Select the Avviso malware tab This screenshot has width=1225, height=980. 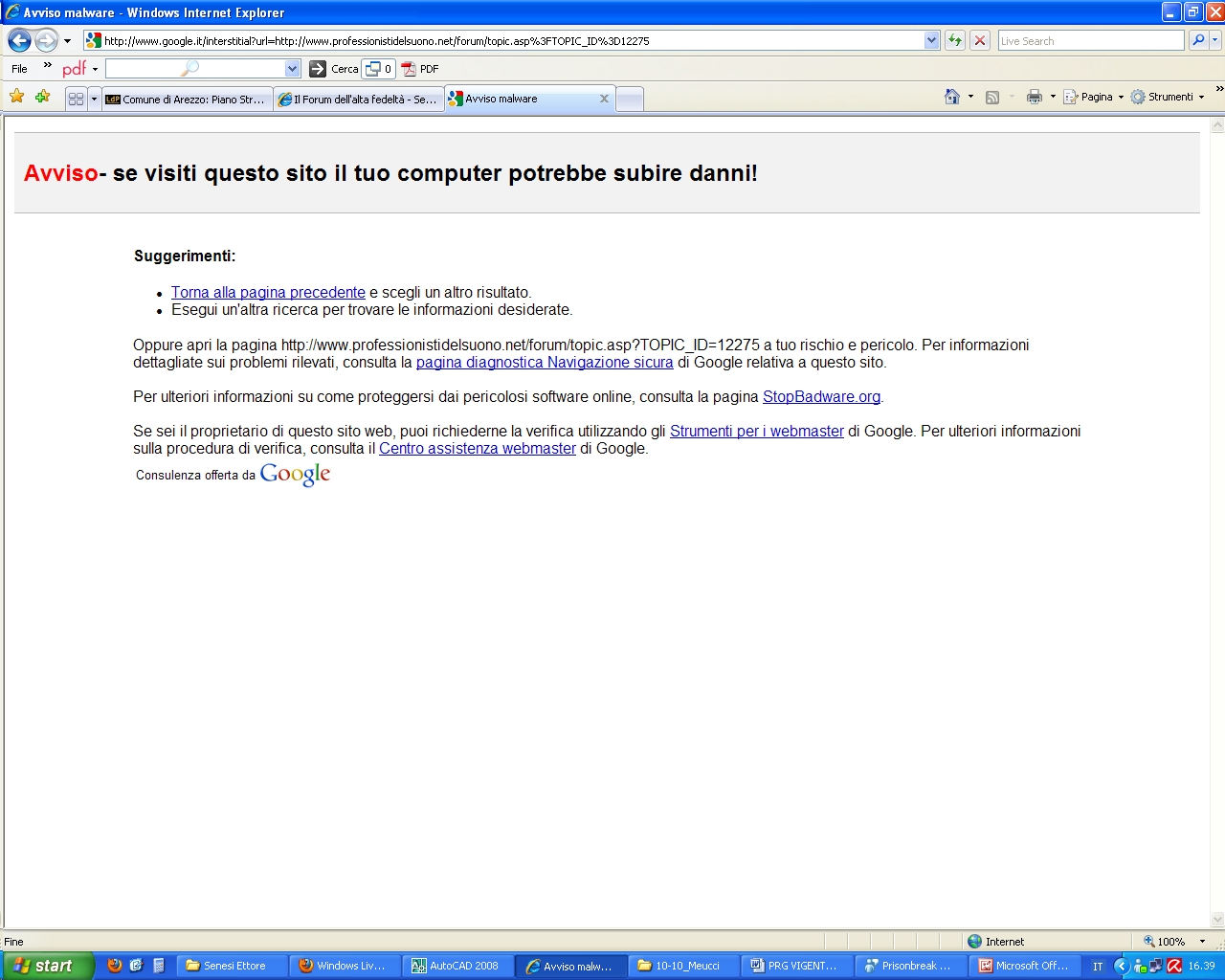pos(522,99)
